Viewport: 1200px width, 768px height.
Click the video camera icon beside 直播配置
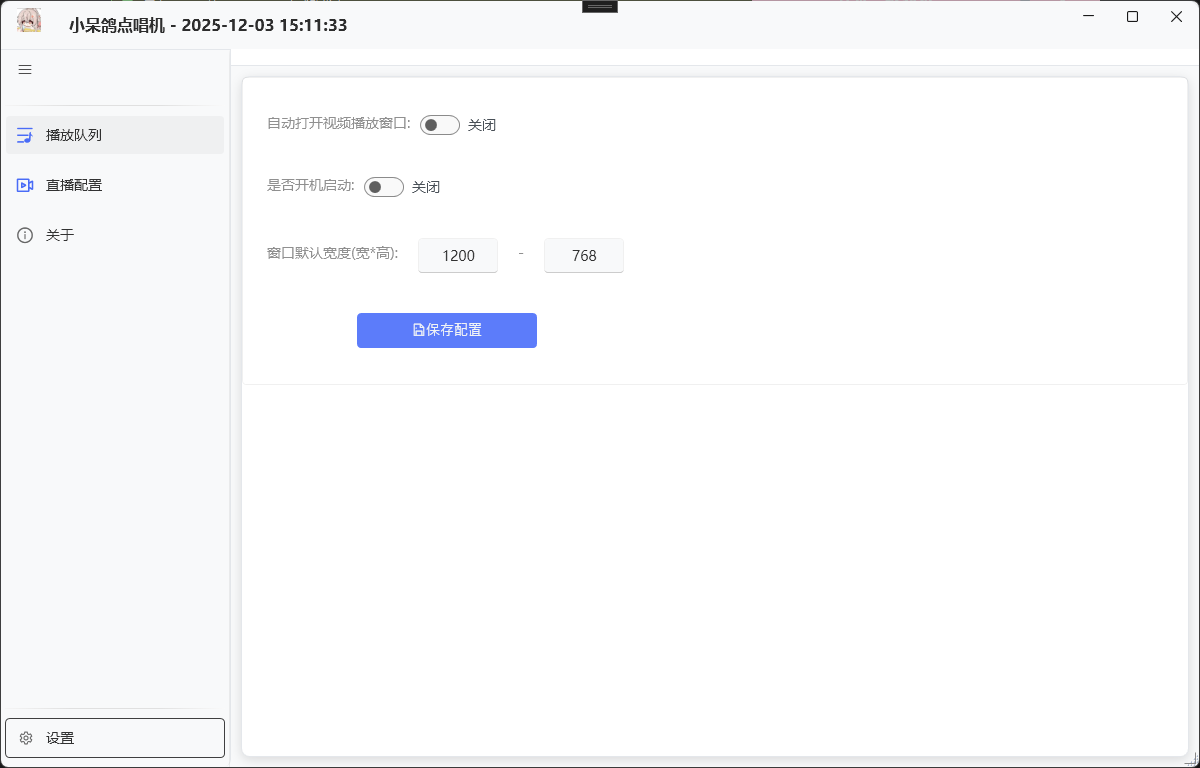pos(25,185)
